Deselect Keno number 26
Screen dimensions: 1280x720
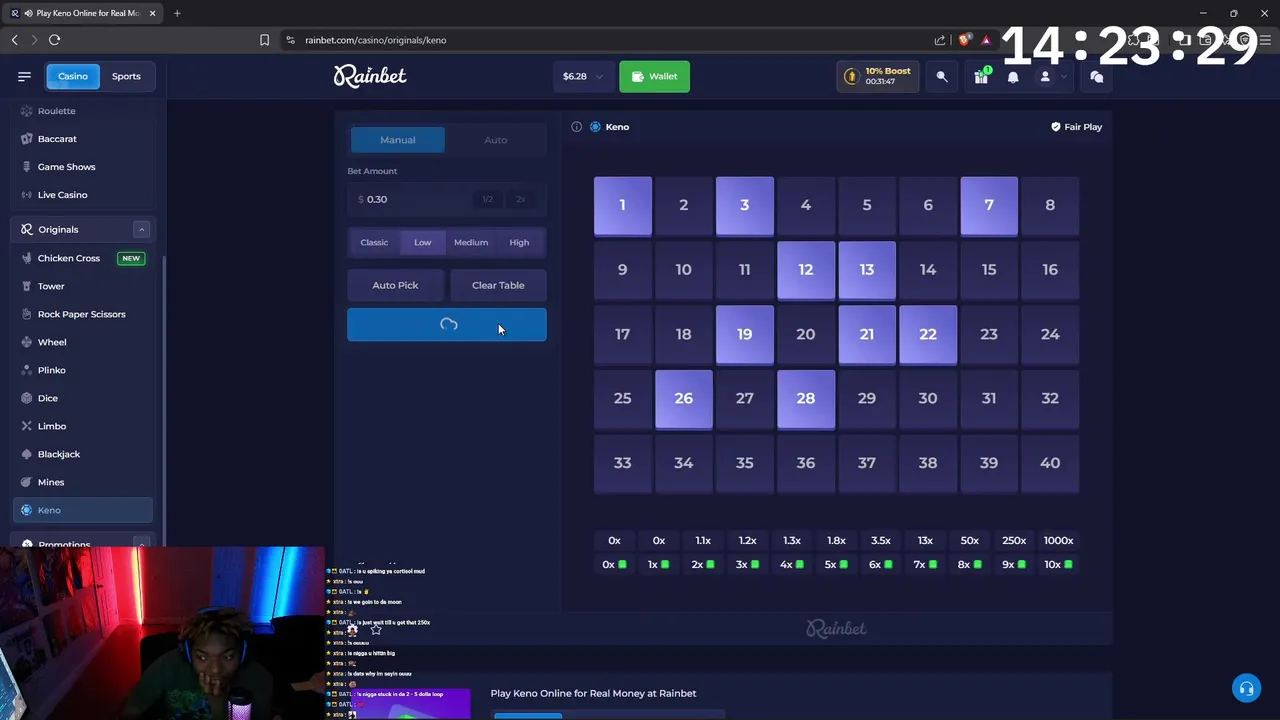[683, 398]
